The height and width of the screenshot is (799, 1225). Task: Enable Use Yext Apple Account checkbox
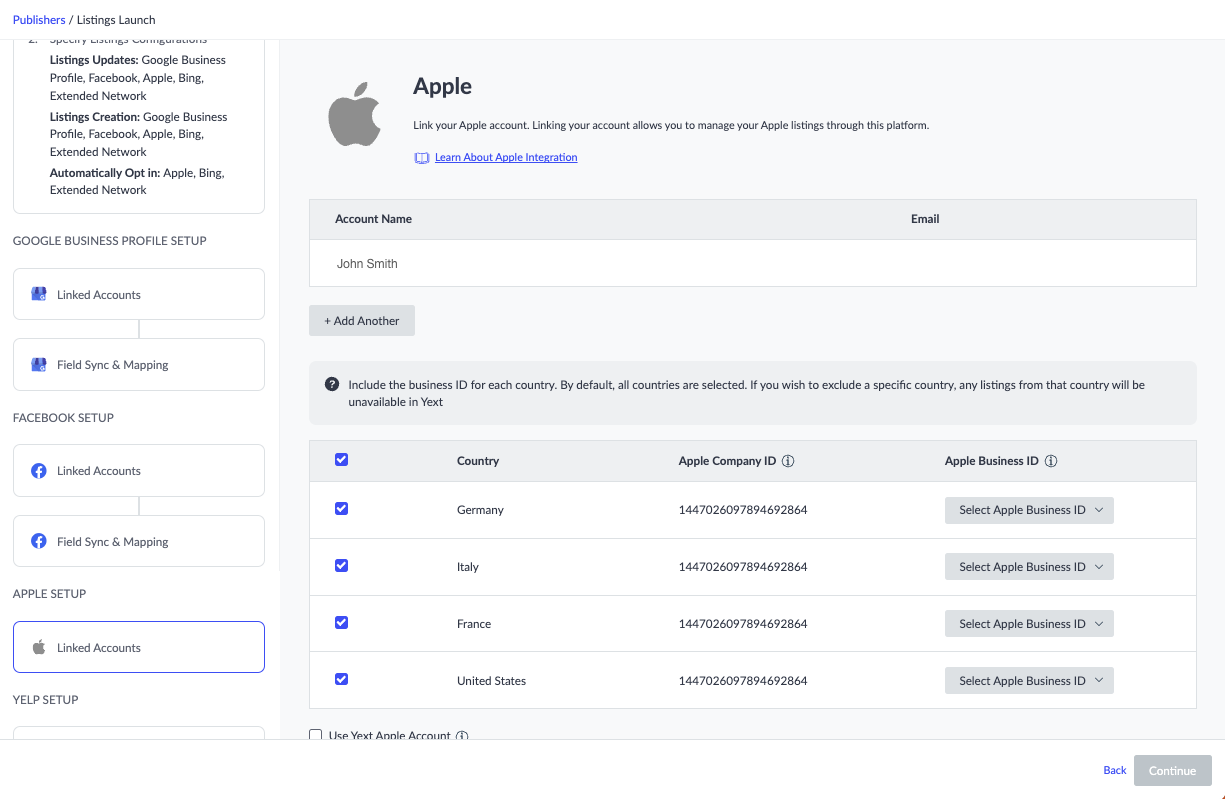click(x=316, y=735)
